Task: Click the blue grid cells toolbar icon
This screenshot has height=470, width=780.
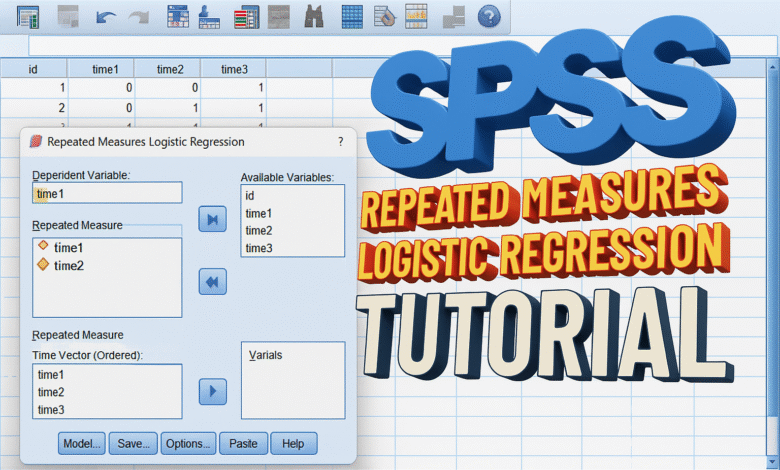Action: pos(352,16)
